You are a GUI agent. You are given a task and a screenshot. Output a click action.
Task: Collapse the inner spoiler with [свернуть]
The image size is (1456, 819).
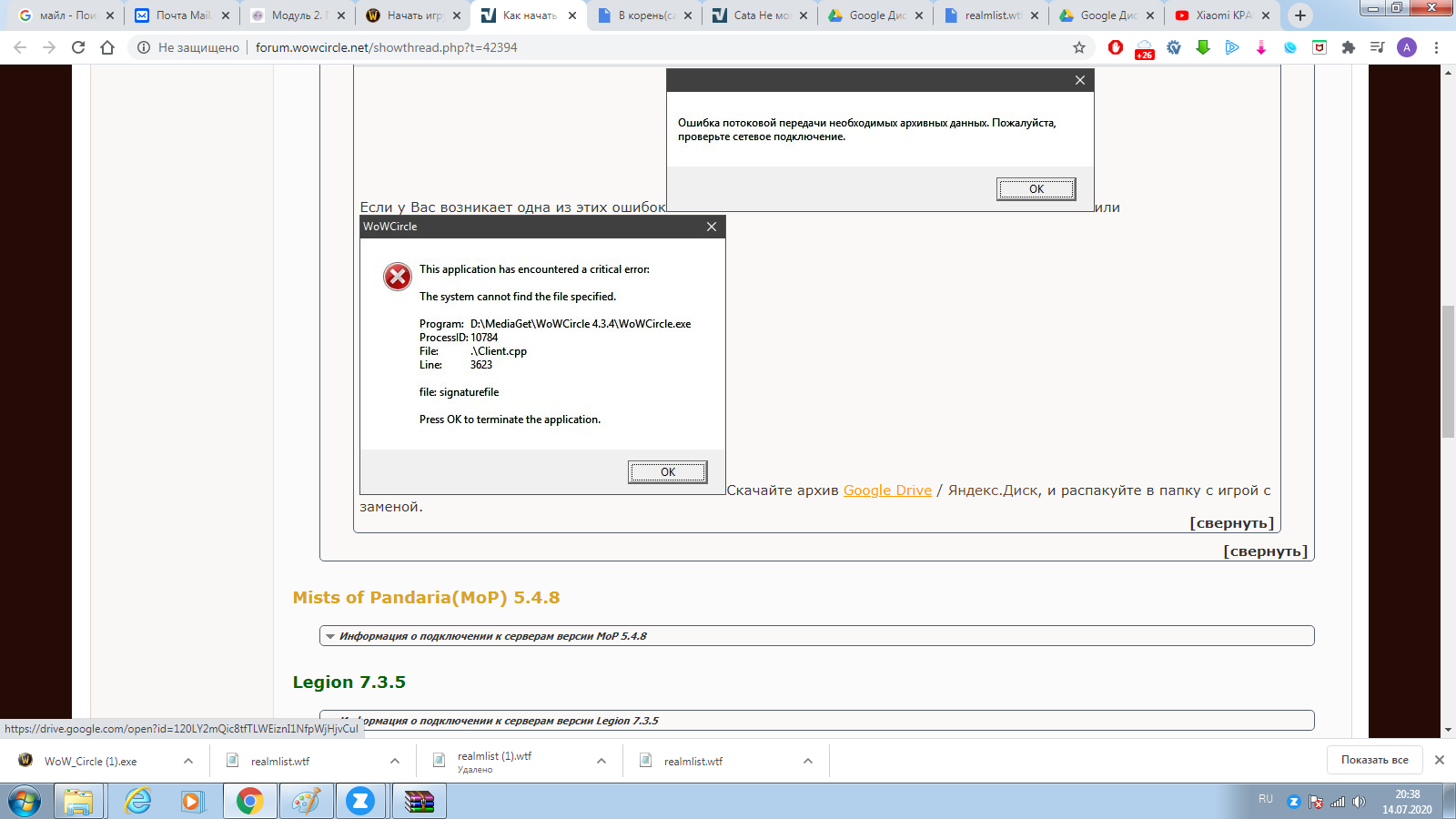[x=1231, y=523]
